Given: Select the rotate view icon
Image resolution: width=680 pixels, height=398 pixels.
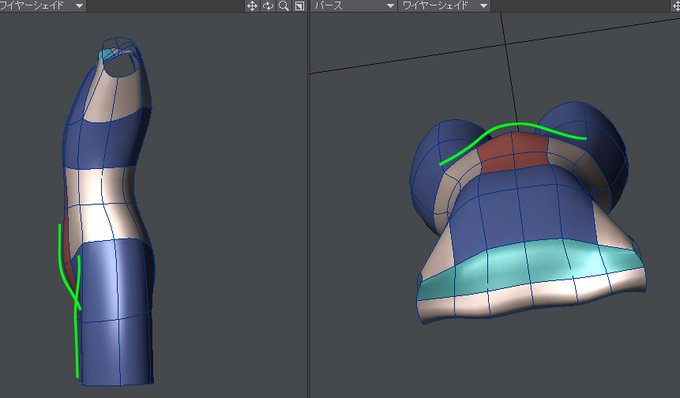Looking at the screenshot, I should pyautogui.click(x=268, y=6).
